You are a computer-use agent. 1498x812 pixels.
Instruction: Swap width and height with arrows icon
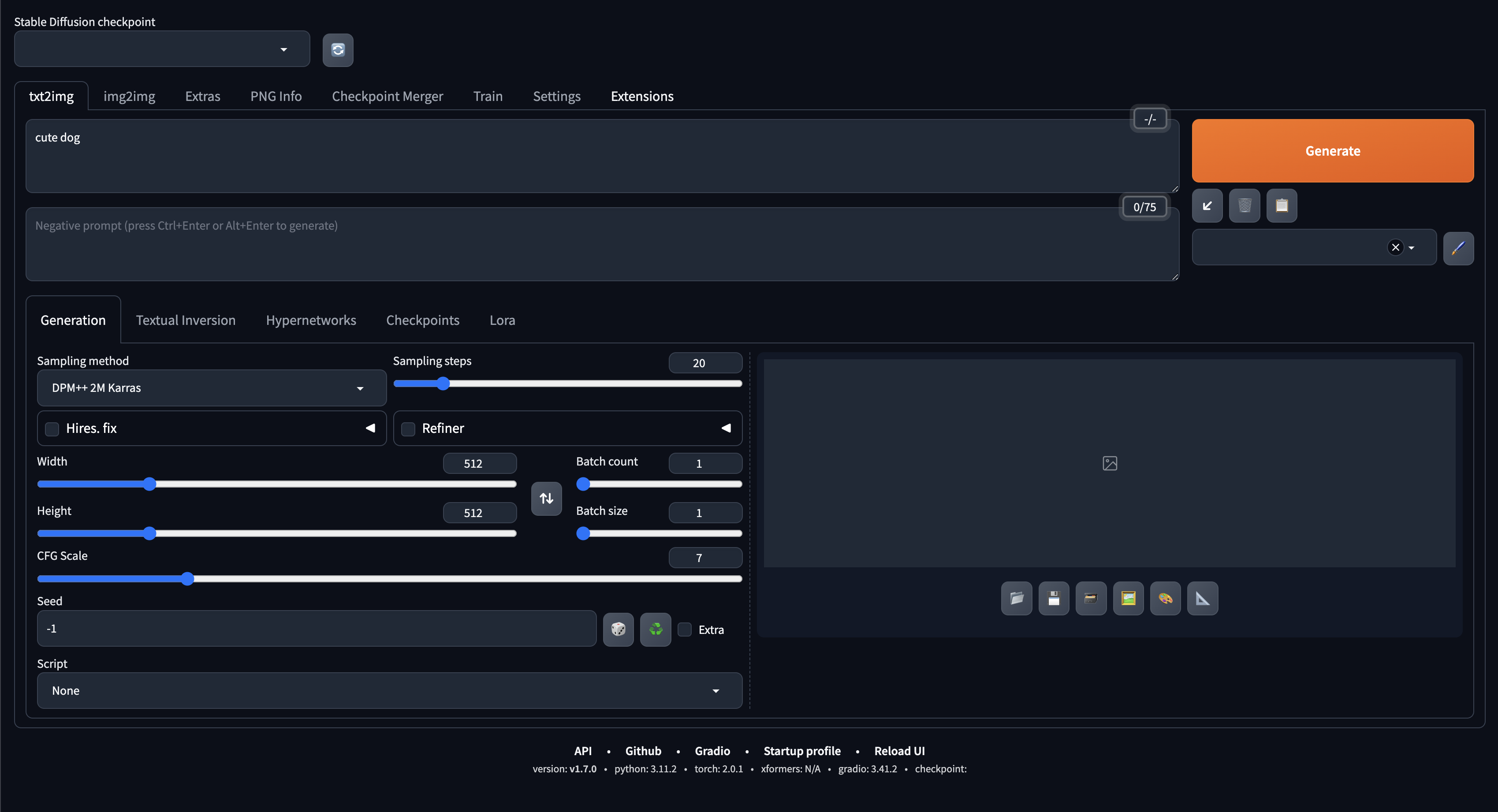(546, 498)
